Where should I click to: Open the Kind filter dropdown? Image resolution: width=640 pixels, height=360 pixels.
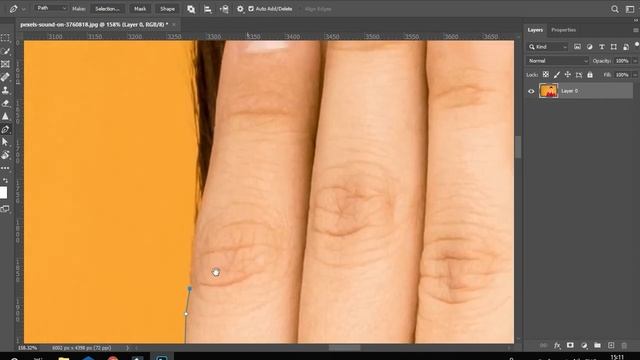coord(548,47)
